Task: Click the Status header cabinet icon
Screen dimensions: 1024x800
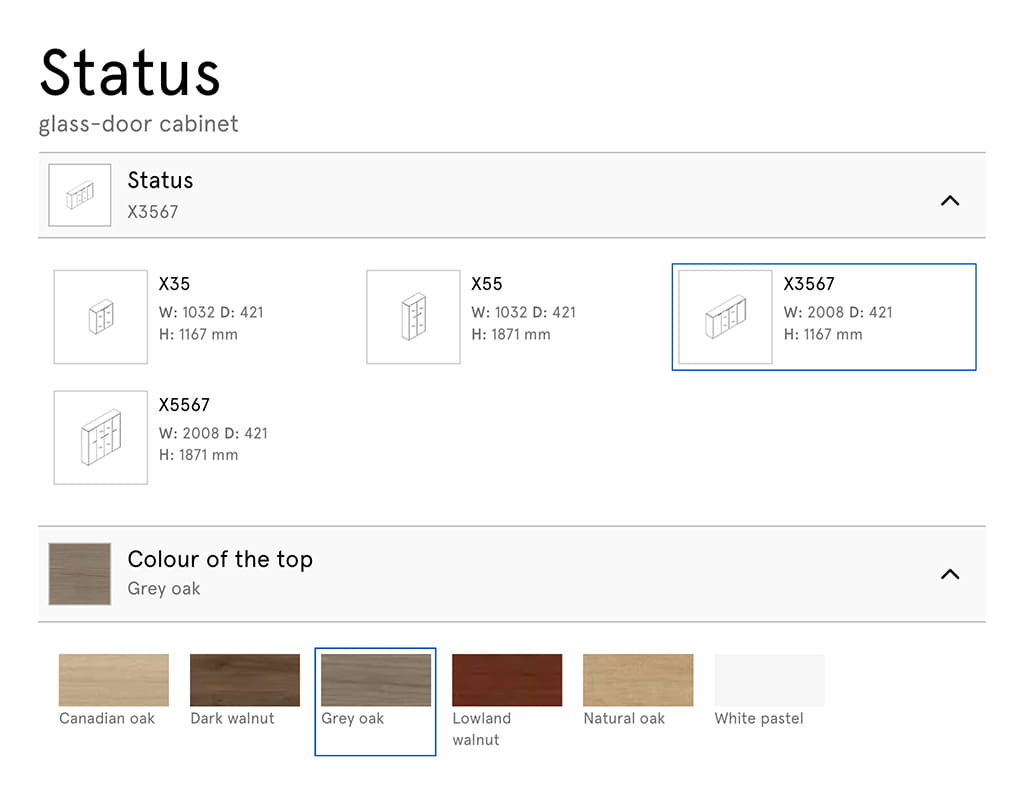Action: pos(80,195)
